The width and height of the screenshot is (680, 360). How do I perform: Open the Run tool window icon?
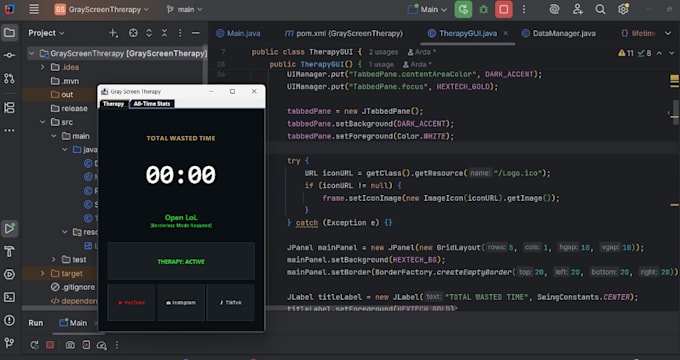(9, 229)
